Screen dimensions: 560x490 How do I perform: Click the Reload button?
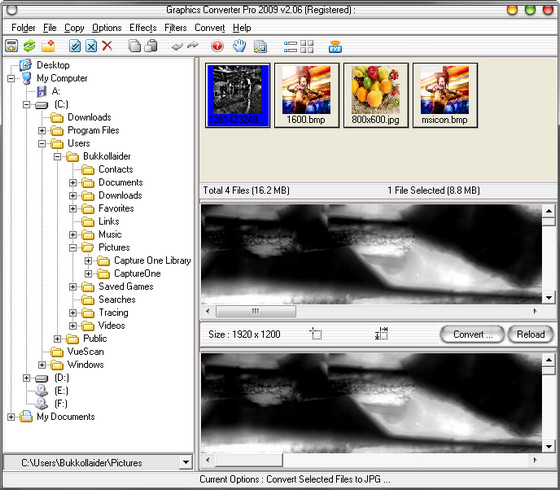click(530, 334)
